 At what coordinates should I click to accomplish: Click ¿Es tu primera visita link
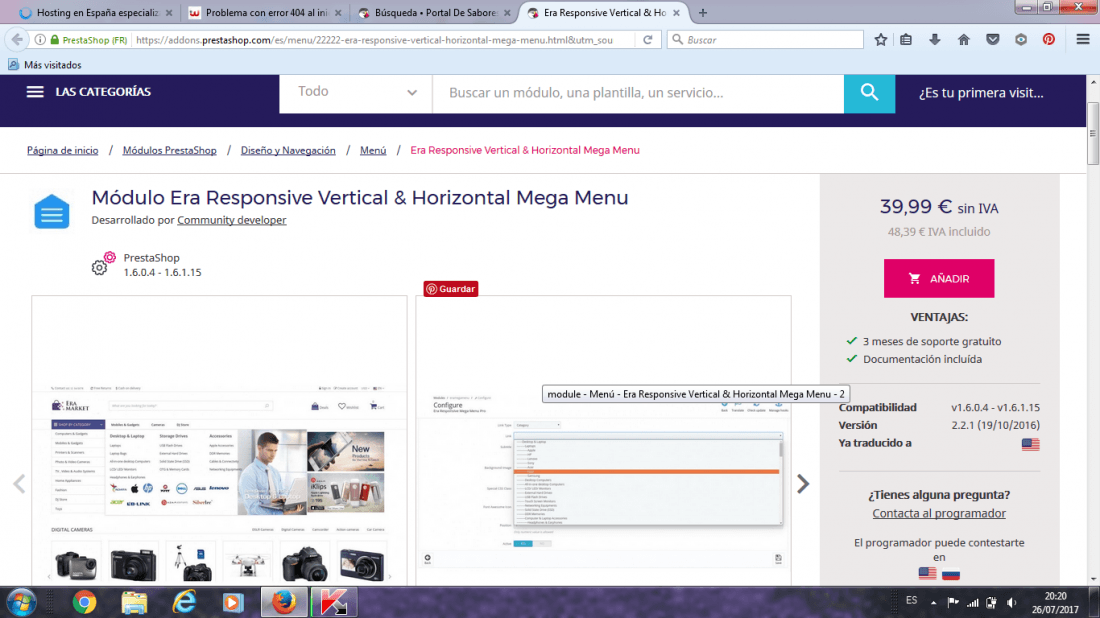(981, 93)
